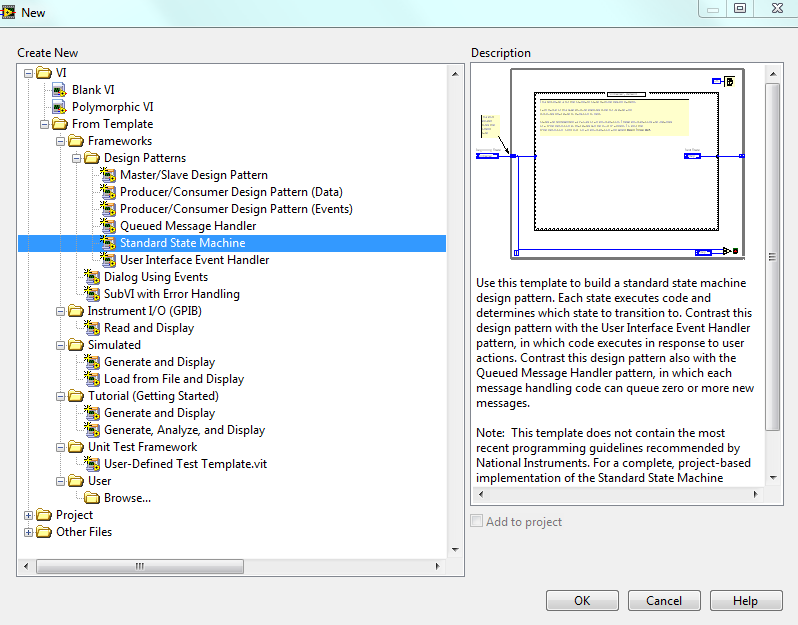Click tree scroll down arrow
This screenshot has height=625, width=798.
point(455,550)
